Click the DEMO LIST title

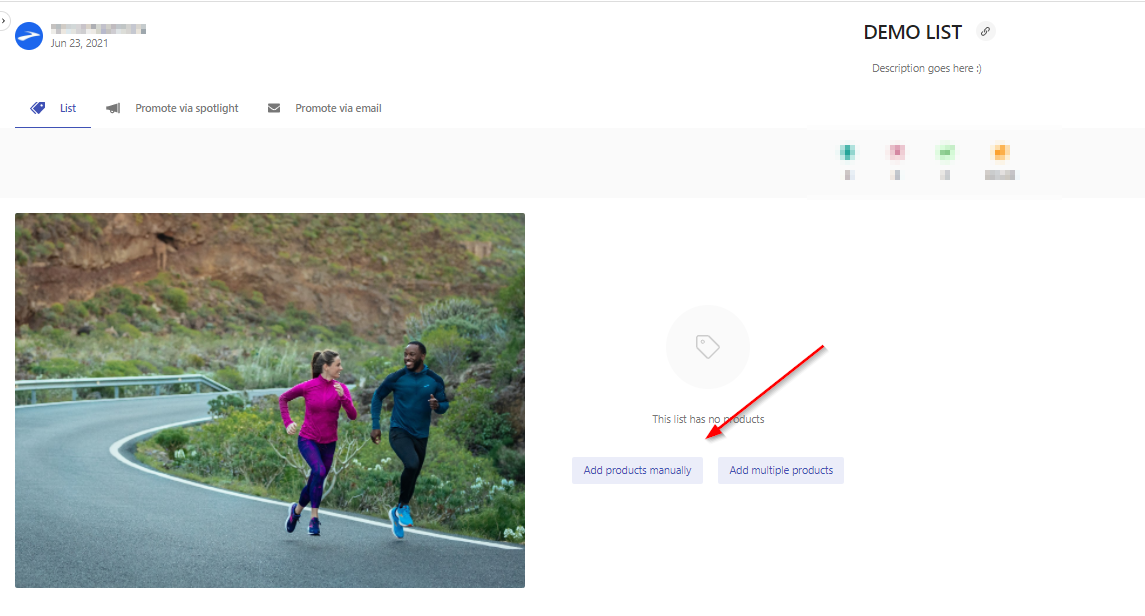913,32
